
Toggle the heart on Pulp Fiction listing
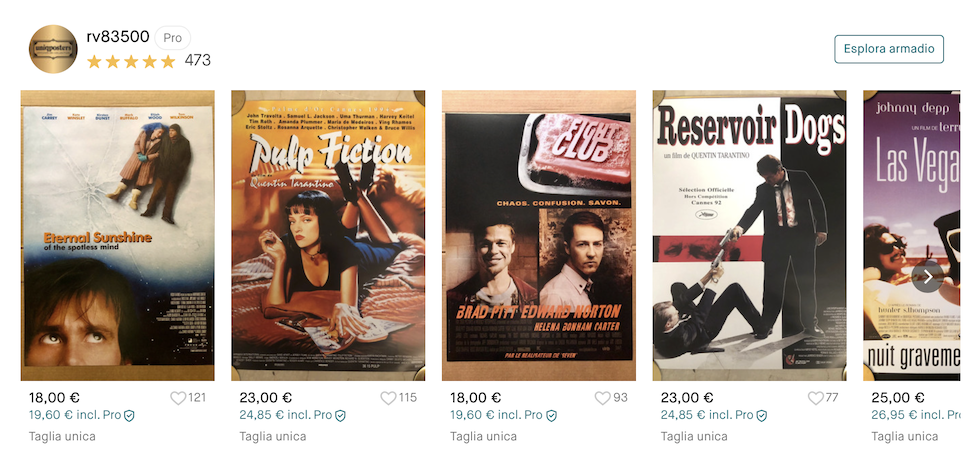point(388,398)
